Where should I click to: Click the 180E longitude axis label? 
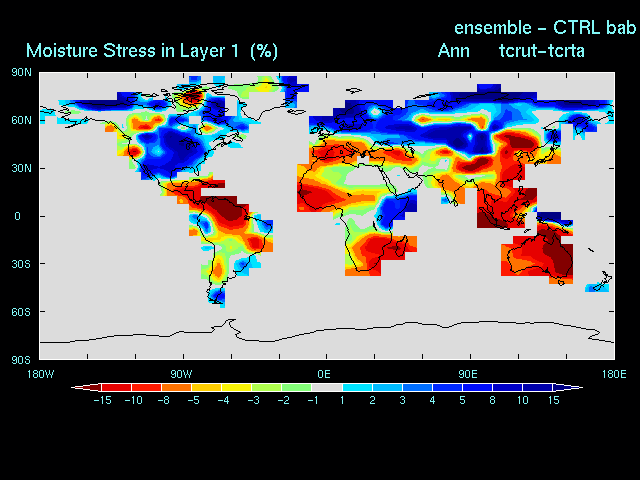click(613, 374)
